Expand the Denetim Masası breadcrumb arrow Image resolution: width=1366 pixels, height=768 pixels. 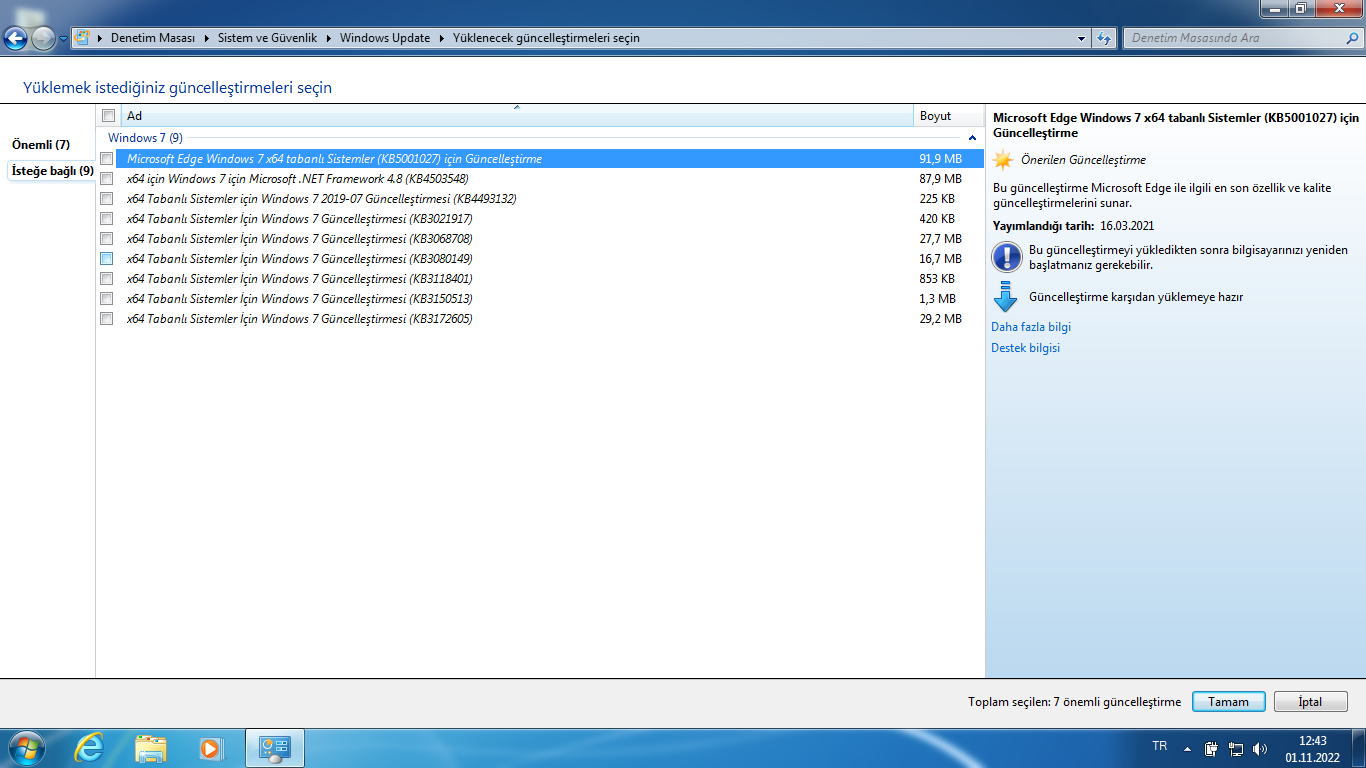(206, 38)
